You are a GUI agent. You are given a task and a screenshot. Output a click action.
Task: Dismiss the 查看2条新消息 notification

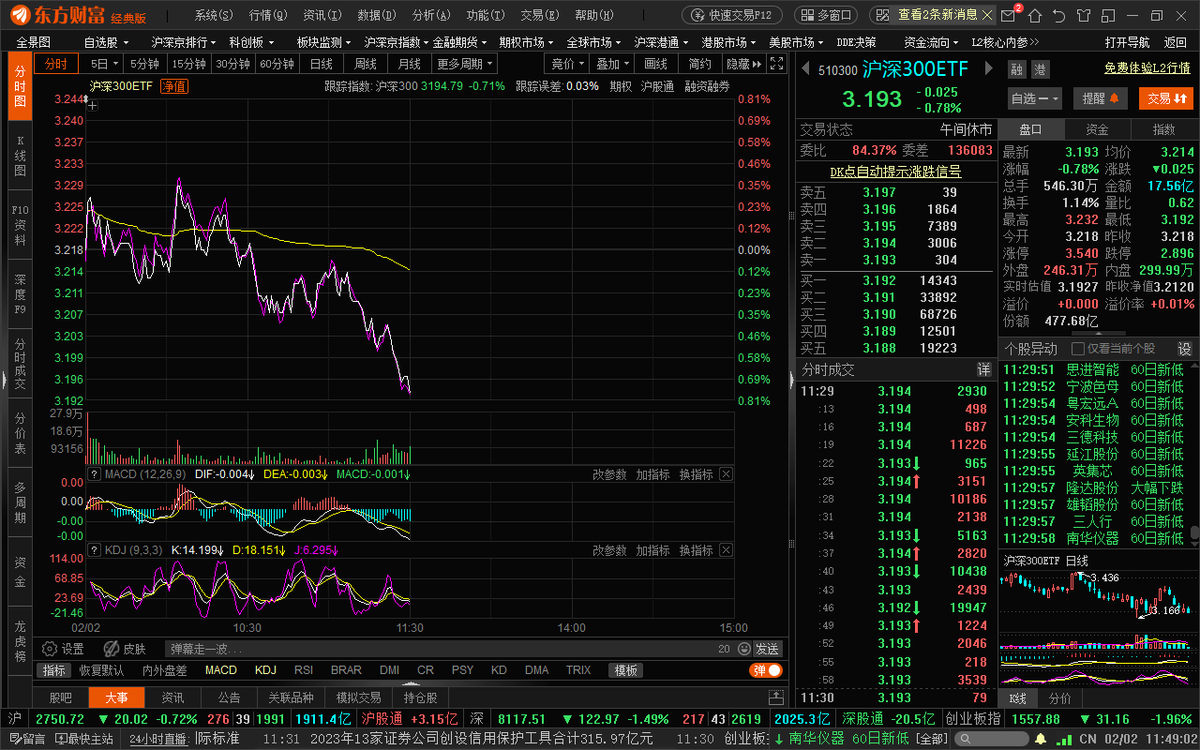click(x=987, y=15)
